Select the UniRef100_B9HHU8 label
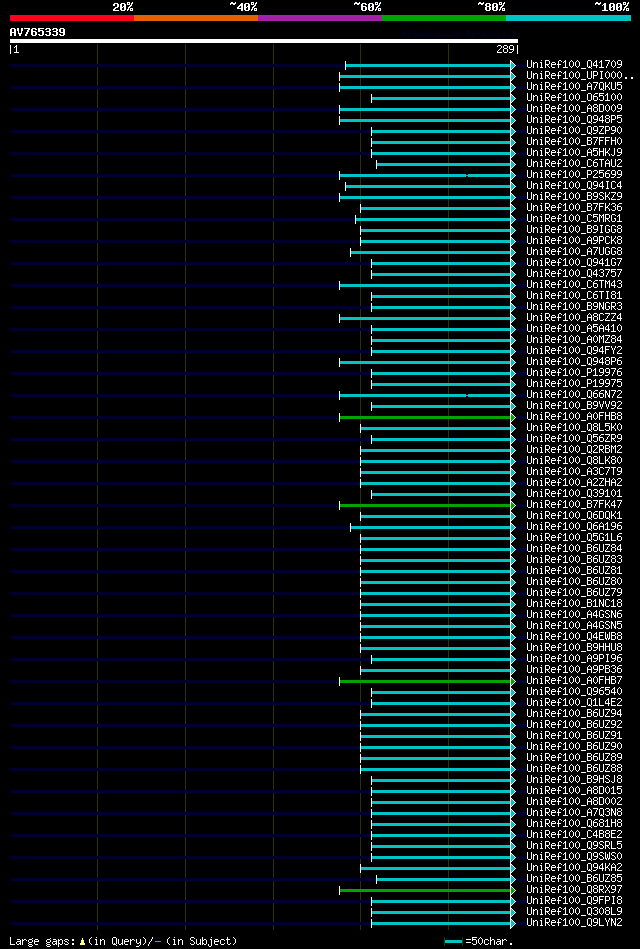Viewport: 640px width, 949px height. [x=574, y=648]
